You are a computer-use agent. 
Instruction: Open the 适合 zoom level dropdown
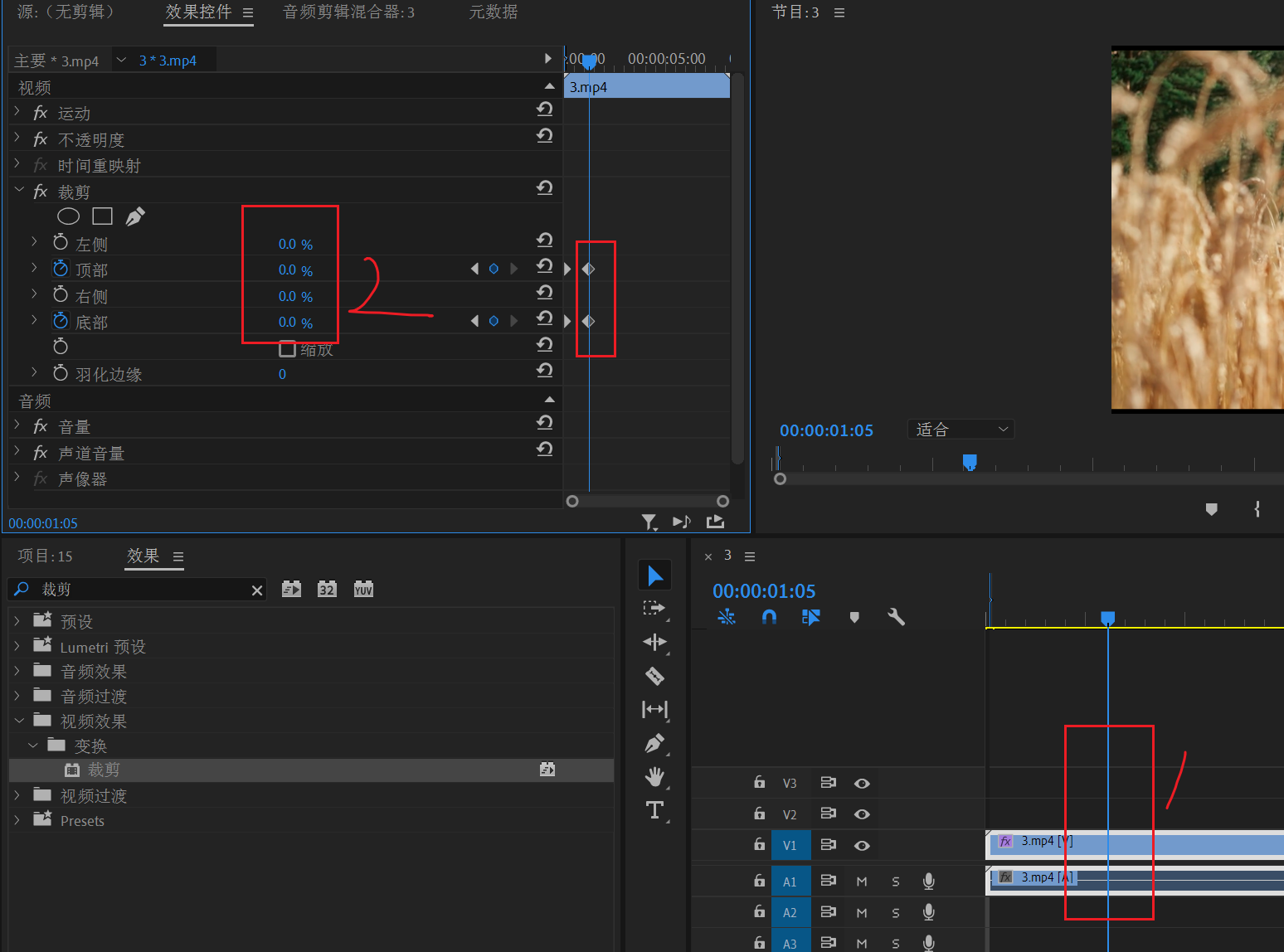point(961,429)
